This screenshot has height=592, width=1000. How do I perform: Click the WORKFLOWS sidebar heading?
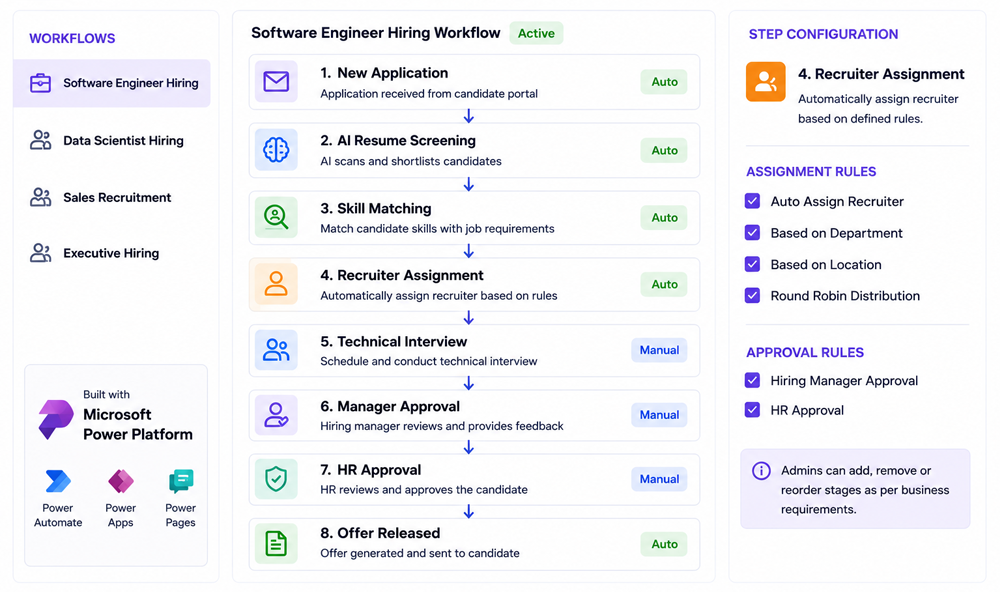72,38
